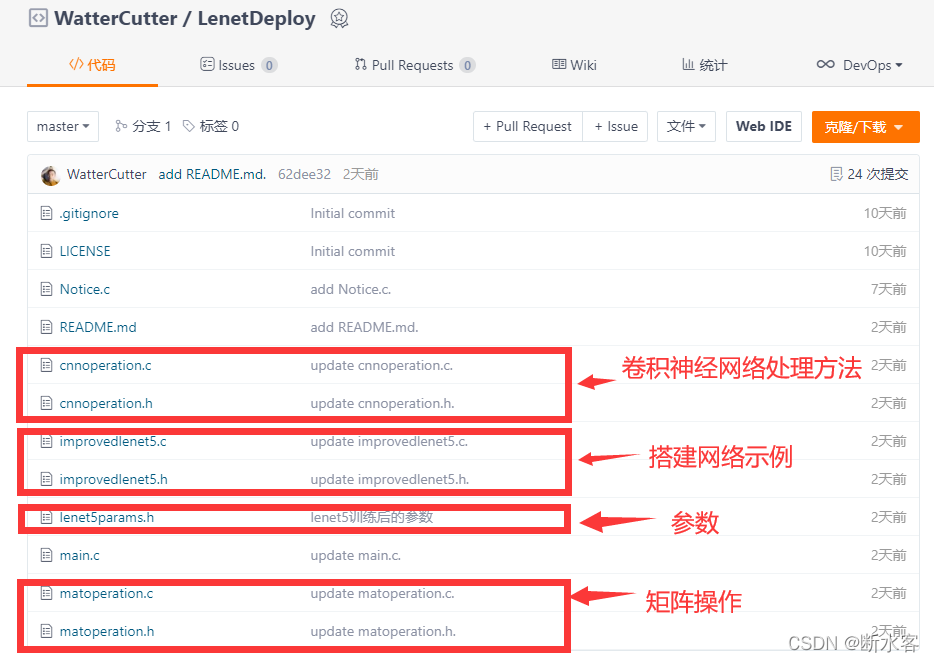This screenshot has width=934, height=662.
Task: Click the file icon for Notice.c
Action: pos(46,290)
